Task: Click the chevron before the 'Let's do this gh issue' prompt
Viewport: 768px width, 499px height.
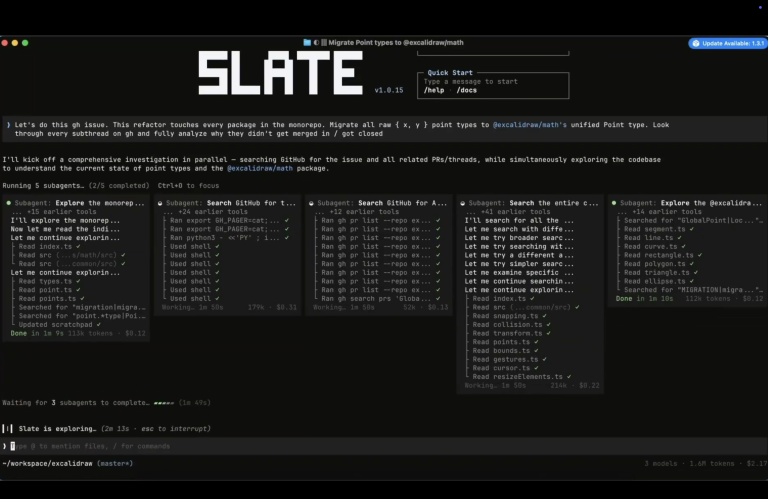Action: pyautogui.click(x=8, y=125)
